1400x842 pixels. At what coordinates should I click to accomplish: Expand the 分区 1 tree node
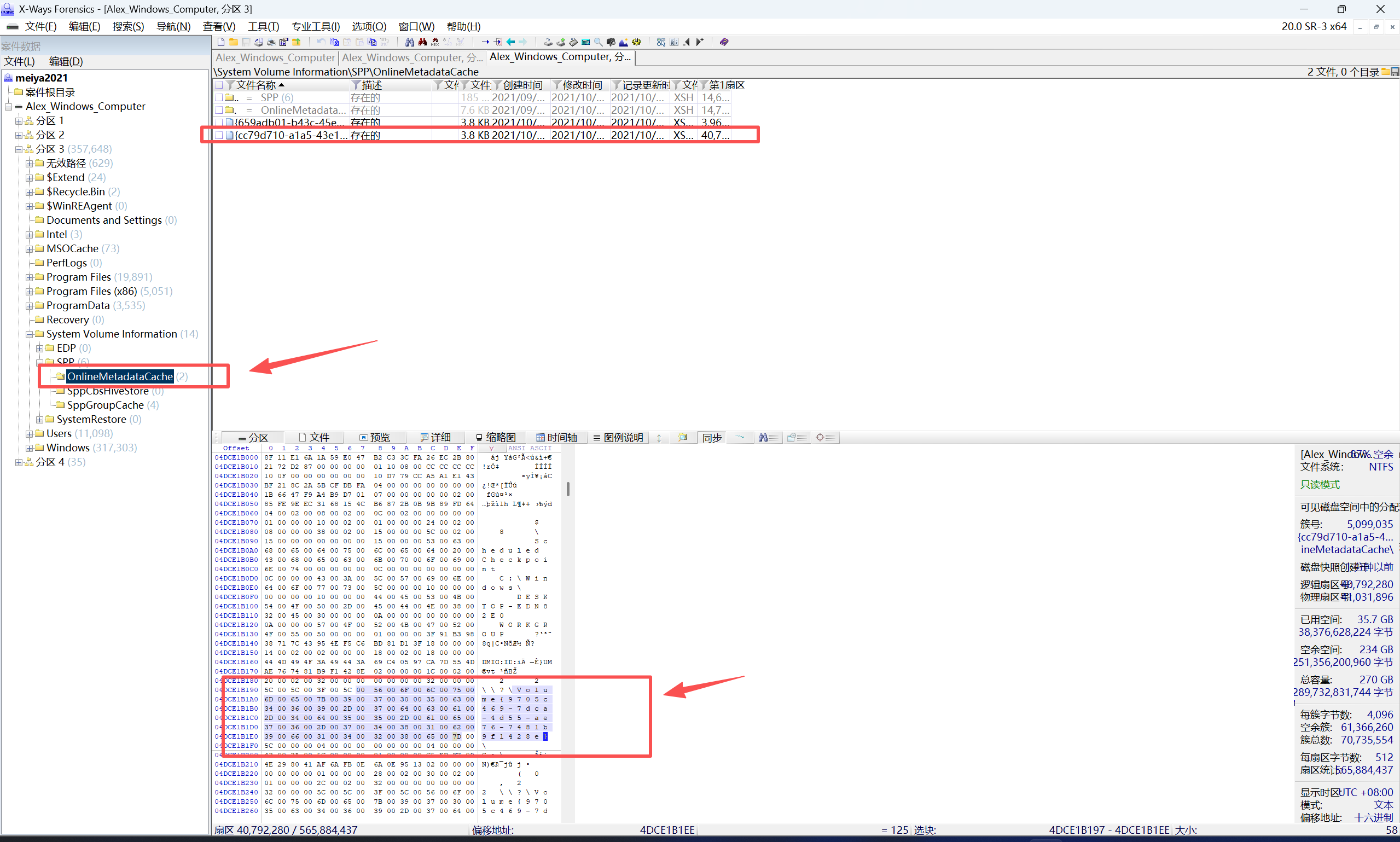(19, 120)
